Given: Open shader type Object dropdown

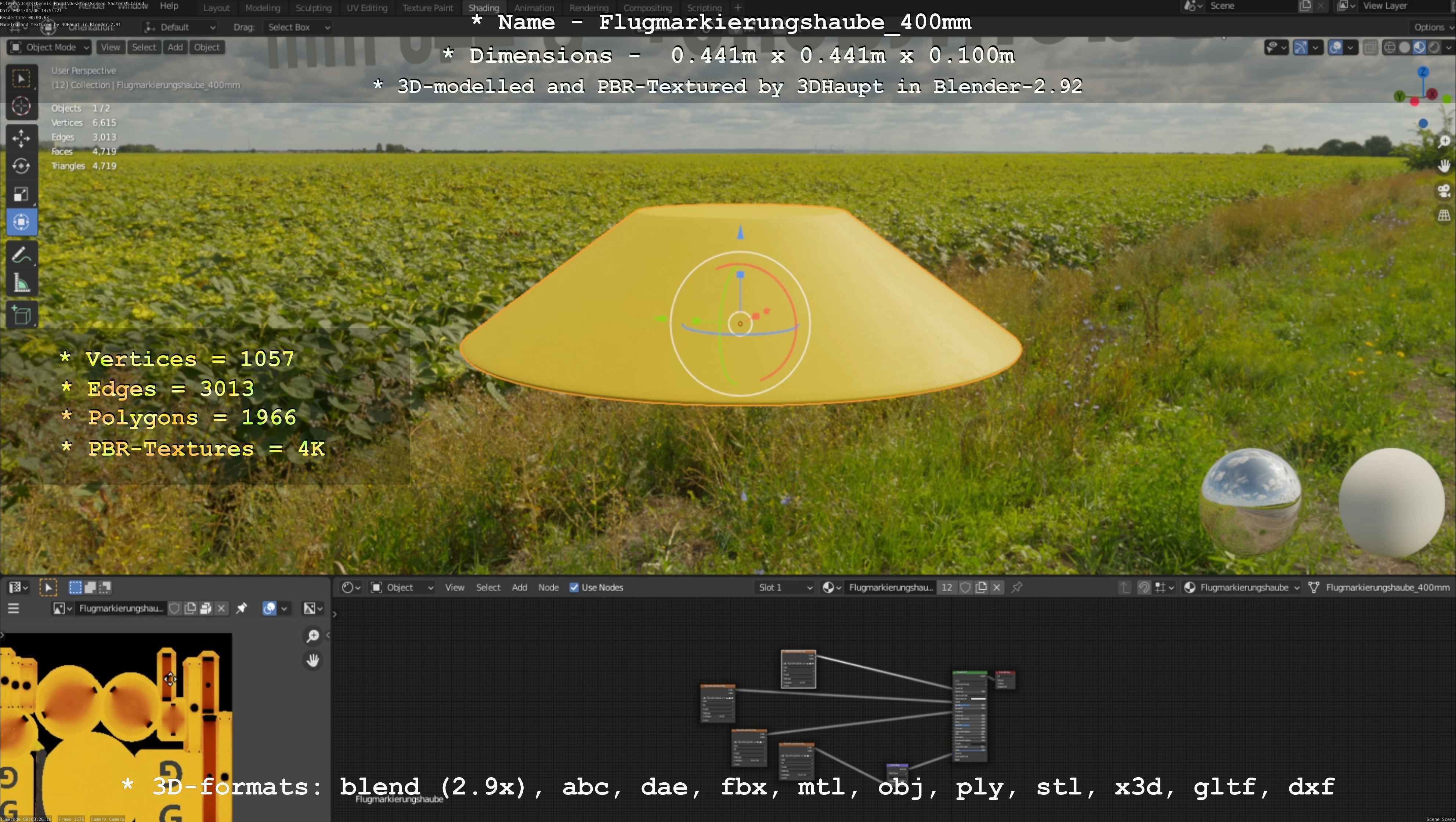Looking at the screenshot, I should [x=402, y=587].
